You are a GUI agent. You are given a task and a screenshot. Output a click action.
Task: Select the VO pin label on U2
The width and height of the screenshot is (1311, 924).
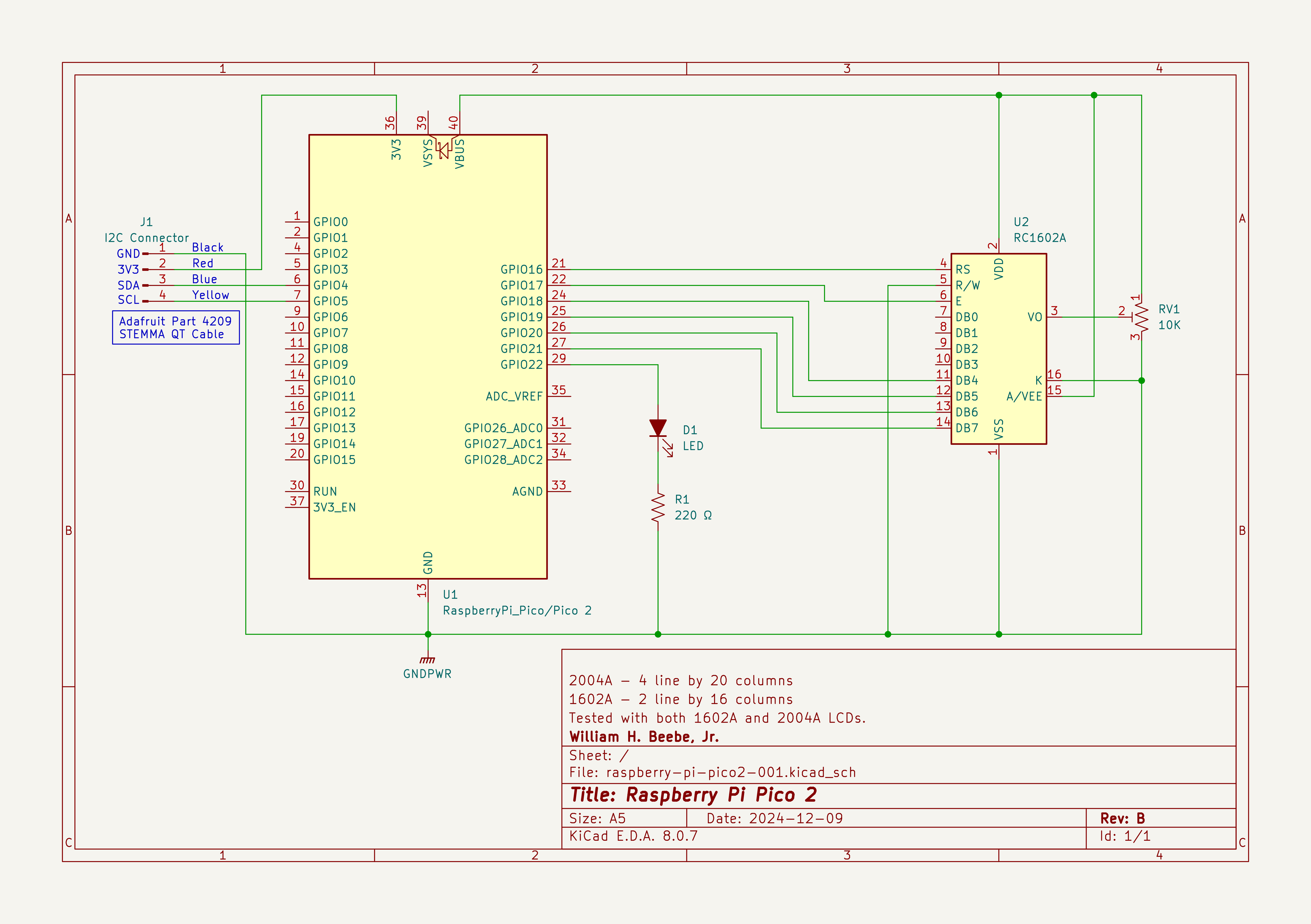[x=1035, y=317]
